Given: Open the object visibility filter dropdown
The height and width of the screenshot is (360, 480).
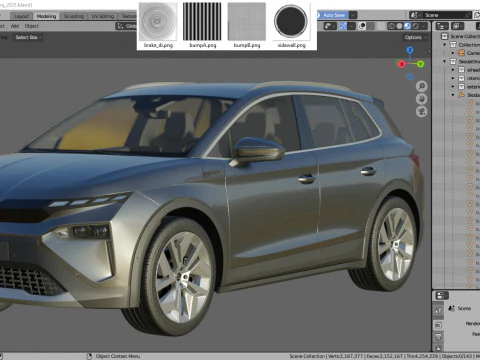Looking at the screenshot, I should pos(330,26).
